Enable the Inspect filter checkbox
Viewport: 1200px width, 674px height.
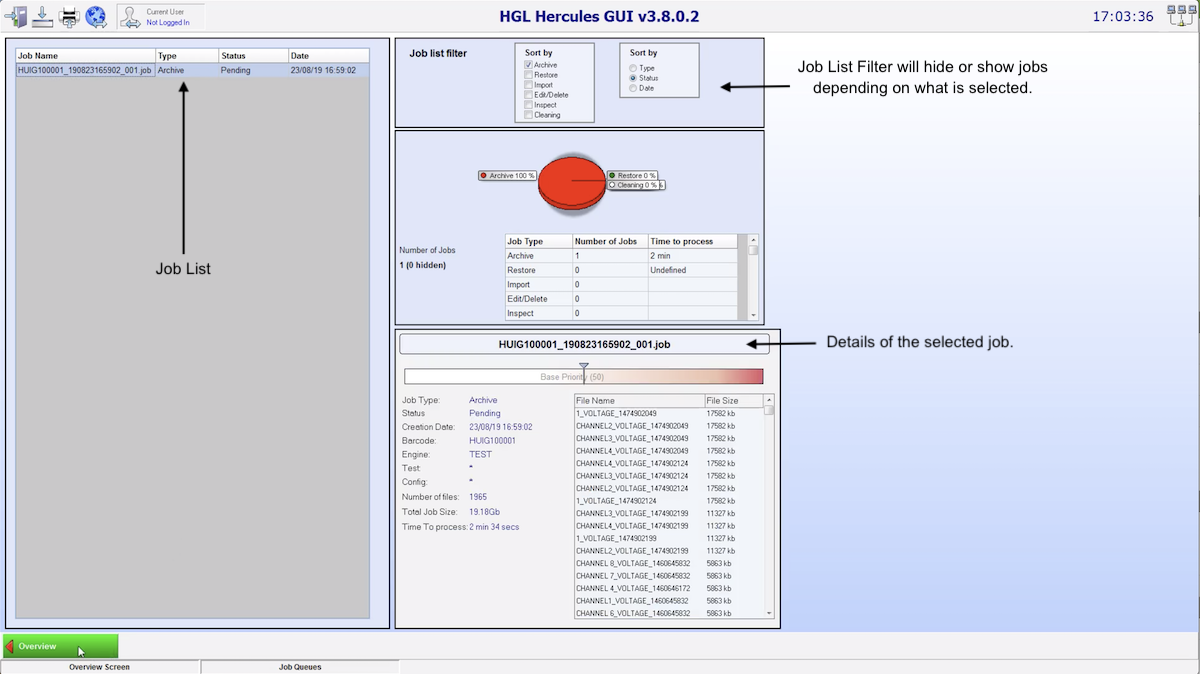click(x=529, y=105)
